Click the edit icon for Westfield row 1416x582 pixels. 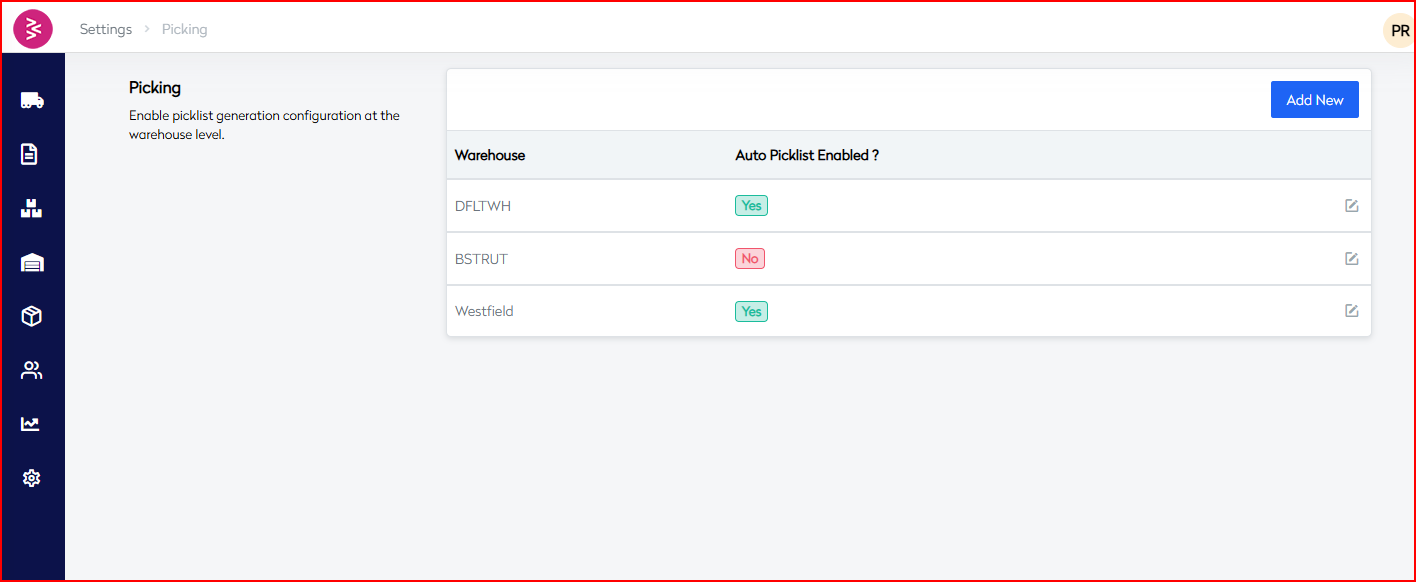[1351, 311]
